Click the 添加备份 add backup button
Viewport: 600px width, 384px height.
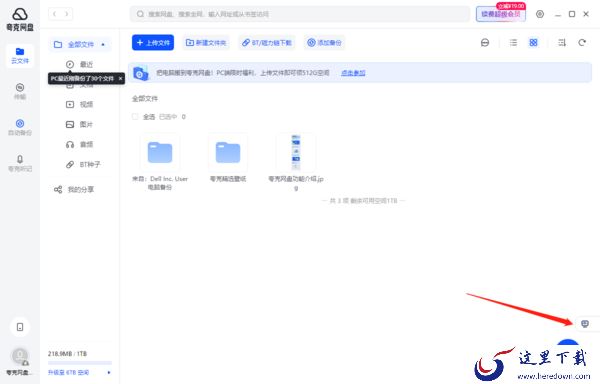point(324,42)
